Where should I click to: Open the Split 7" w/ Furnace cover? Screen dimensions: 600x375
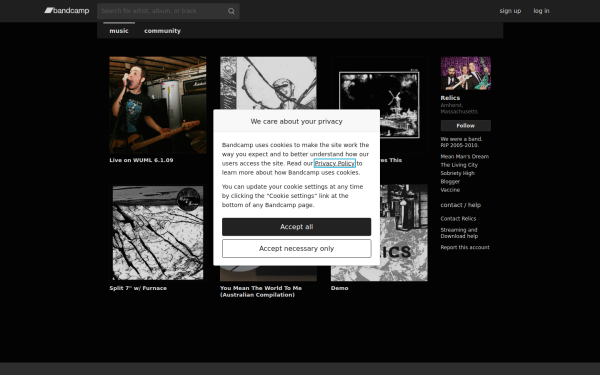click(x=158, y=233)
